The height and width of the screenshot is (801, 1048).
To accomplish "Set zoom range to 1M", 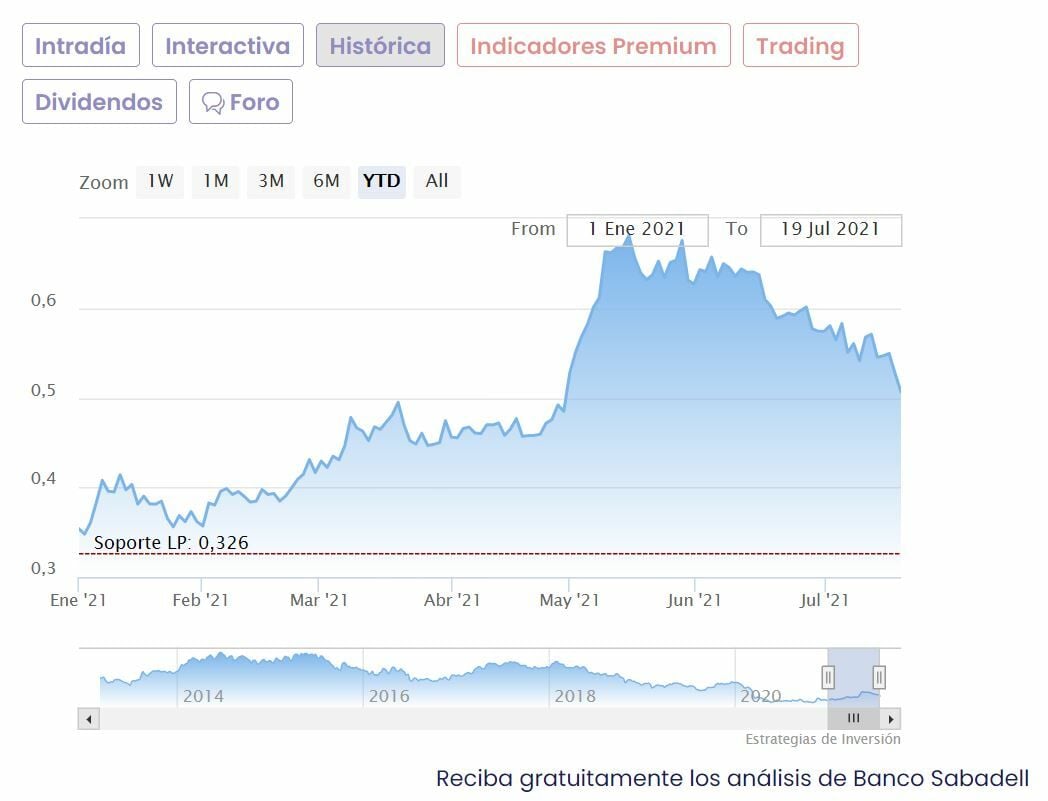I will (x=216, y=181).
